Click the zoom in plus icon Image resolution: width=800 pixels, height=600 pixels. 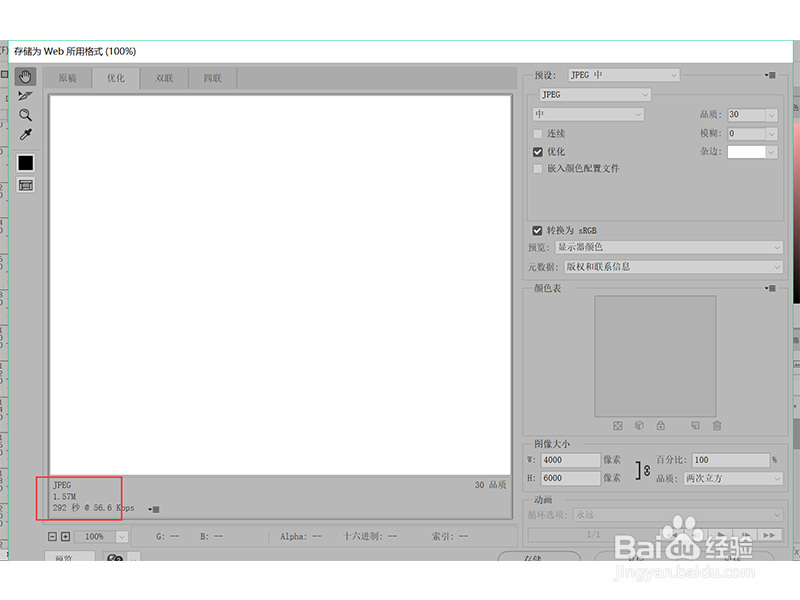(x=65, y=537)
